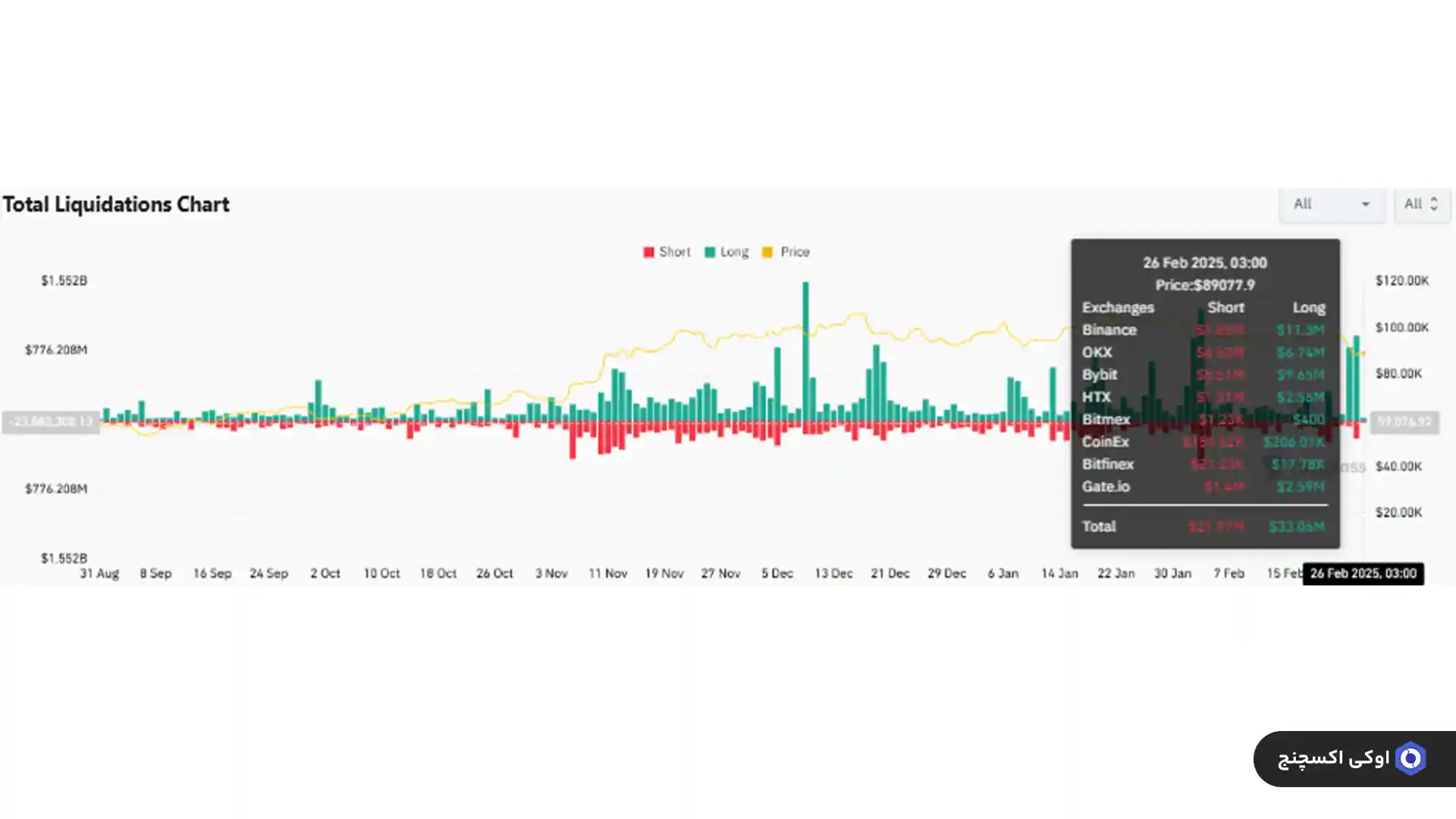Open the first All dropdown with caret arrow
Screen dimensions: 1456x819
(x=1332, y=204)
